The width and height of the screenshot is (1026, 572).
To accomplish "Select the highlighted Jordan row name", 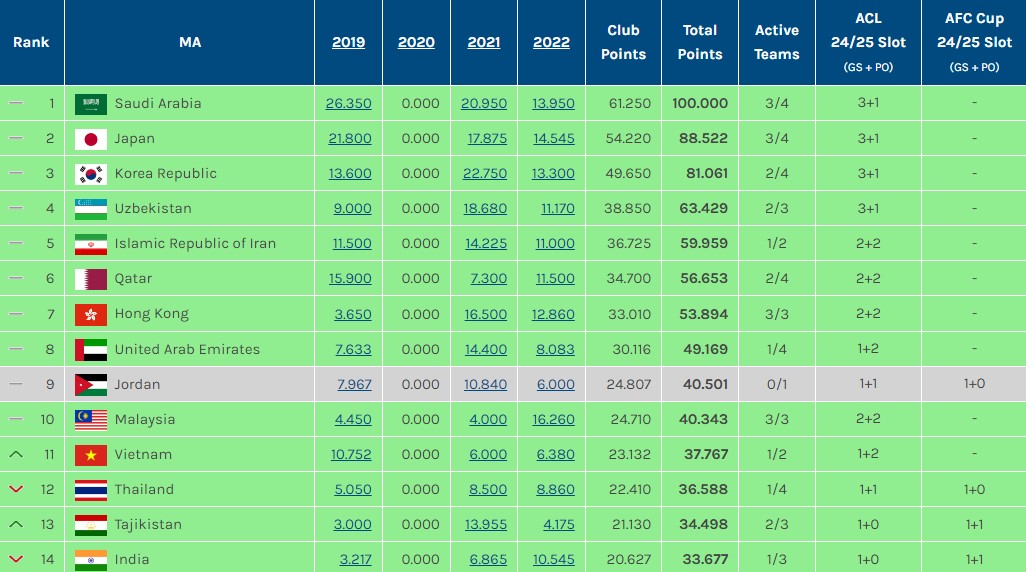I will (137, 384).
